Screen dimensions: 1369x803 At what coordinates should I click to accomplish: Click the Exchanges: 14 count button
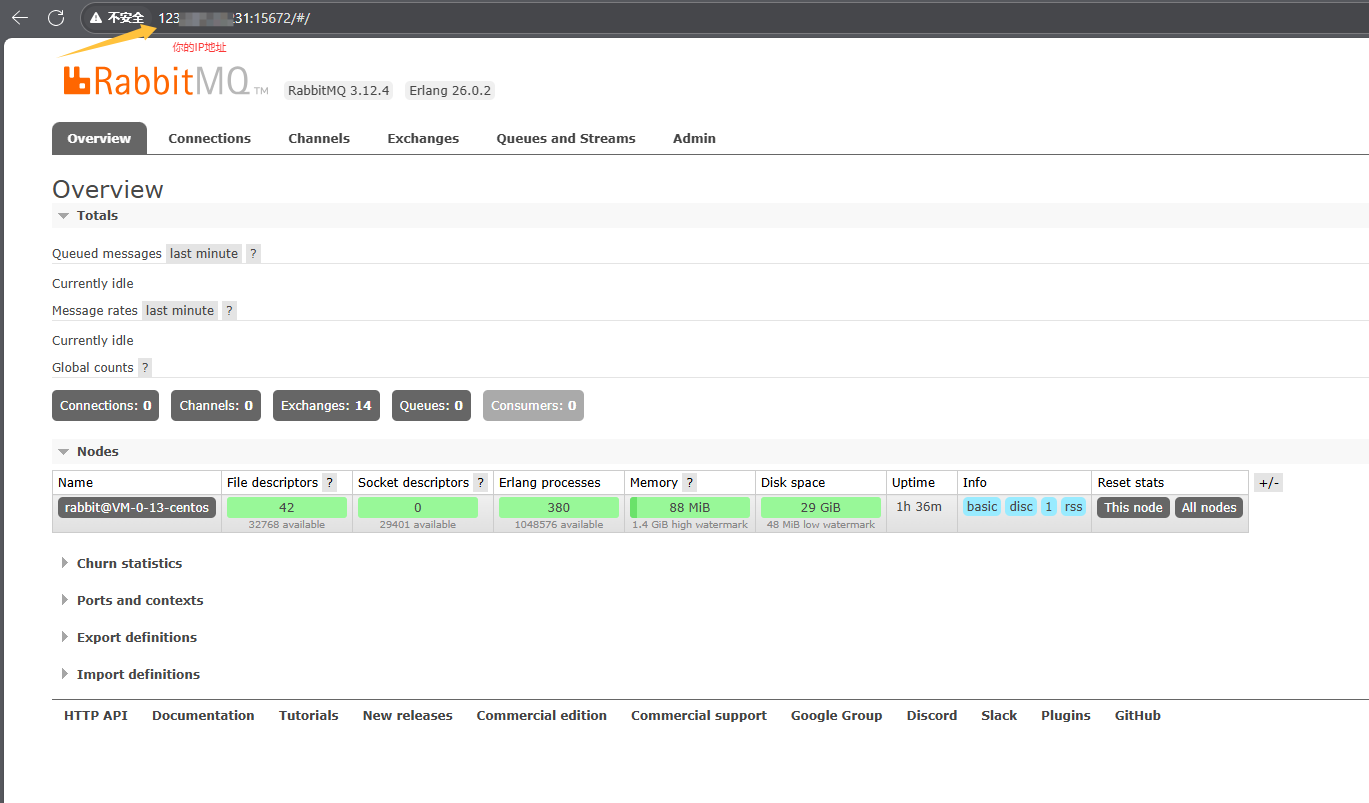(x=326, y=405)
